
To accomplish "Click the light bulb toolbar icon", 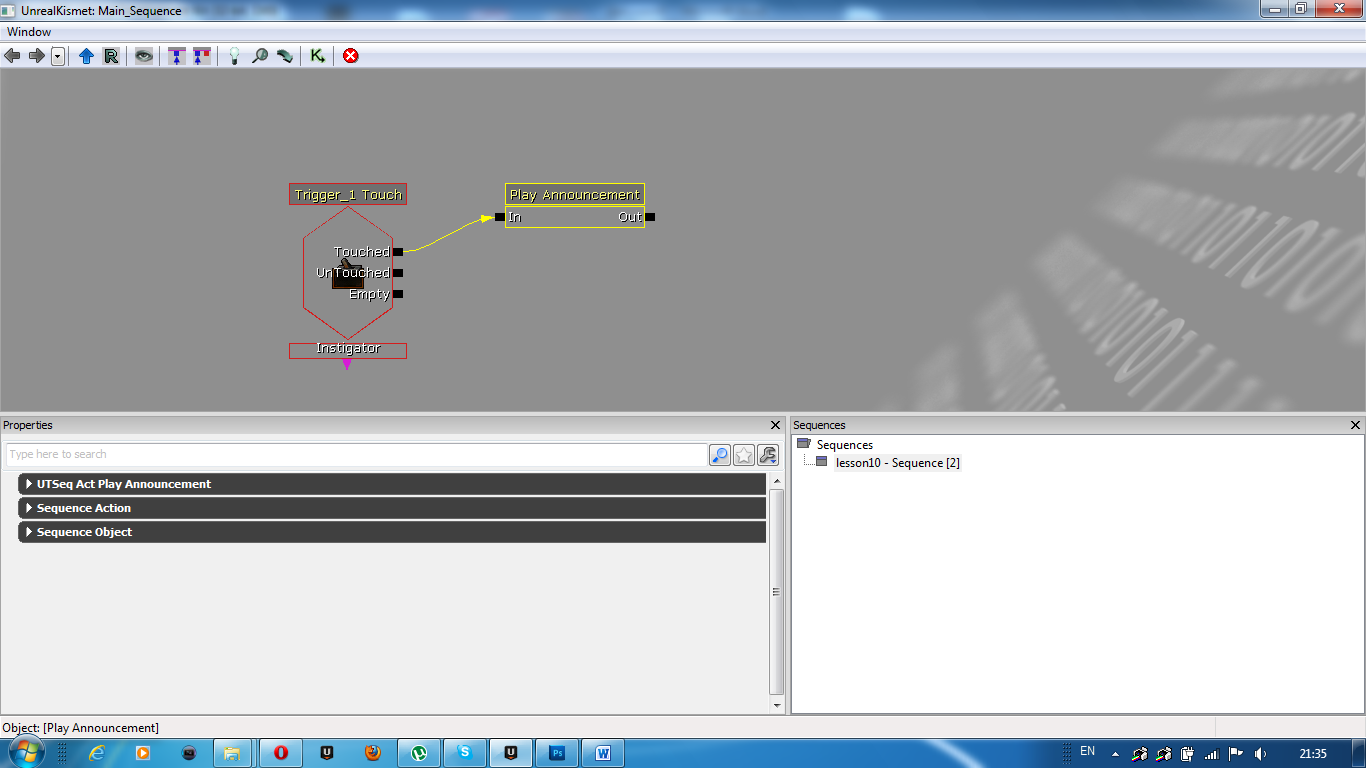I will click(234, 56).
